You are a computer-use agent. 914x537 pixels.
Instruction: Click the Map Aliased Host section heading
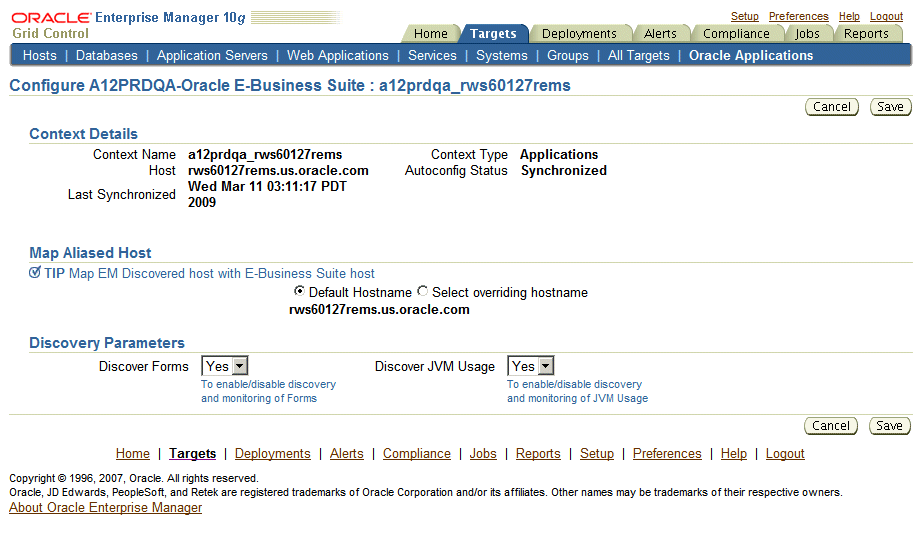(x=90, y=253)
